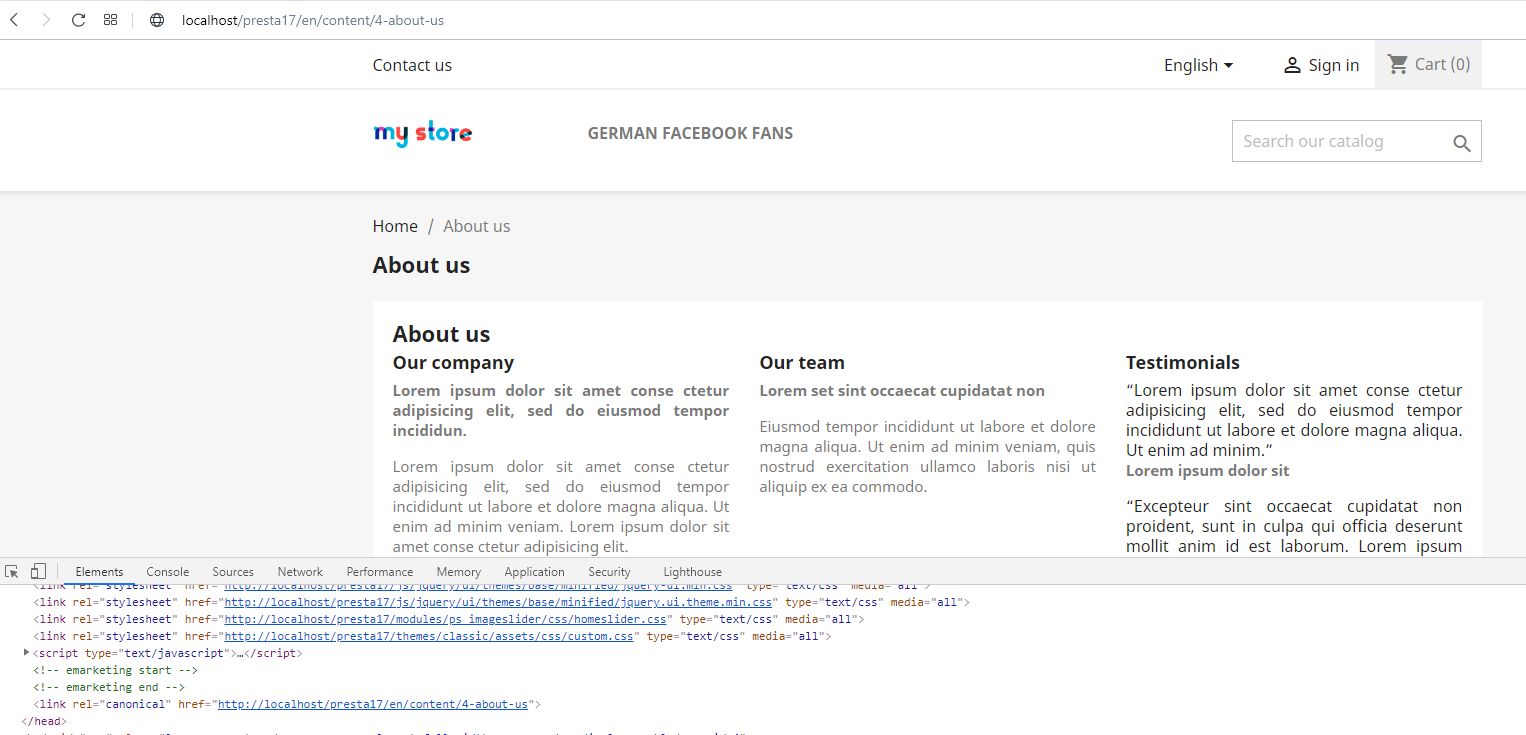Click the Our team heading

802,362
